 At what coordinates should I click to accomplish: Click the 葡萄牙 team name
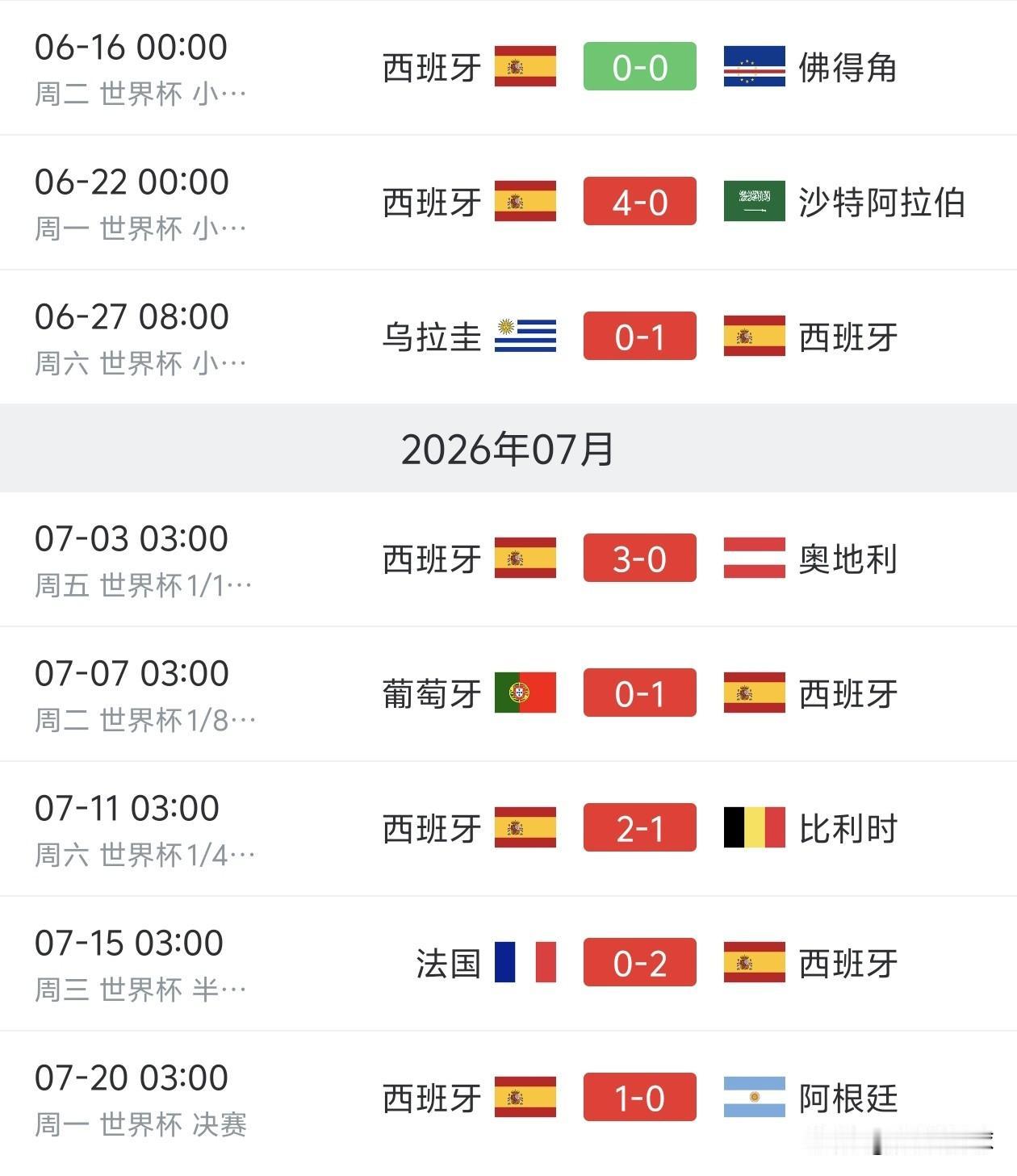[x=432, y=694]
